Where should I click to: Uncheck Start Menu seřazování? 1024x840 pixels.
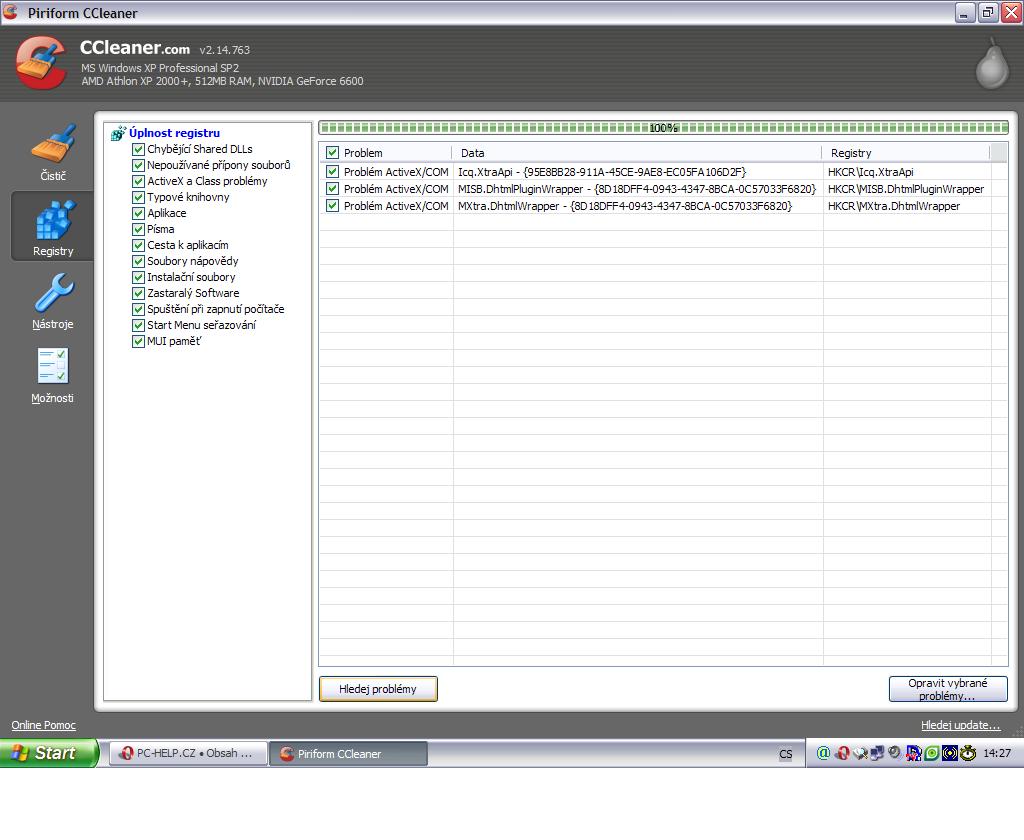pos(138,325)
